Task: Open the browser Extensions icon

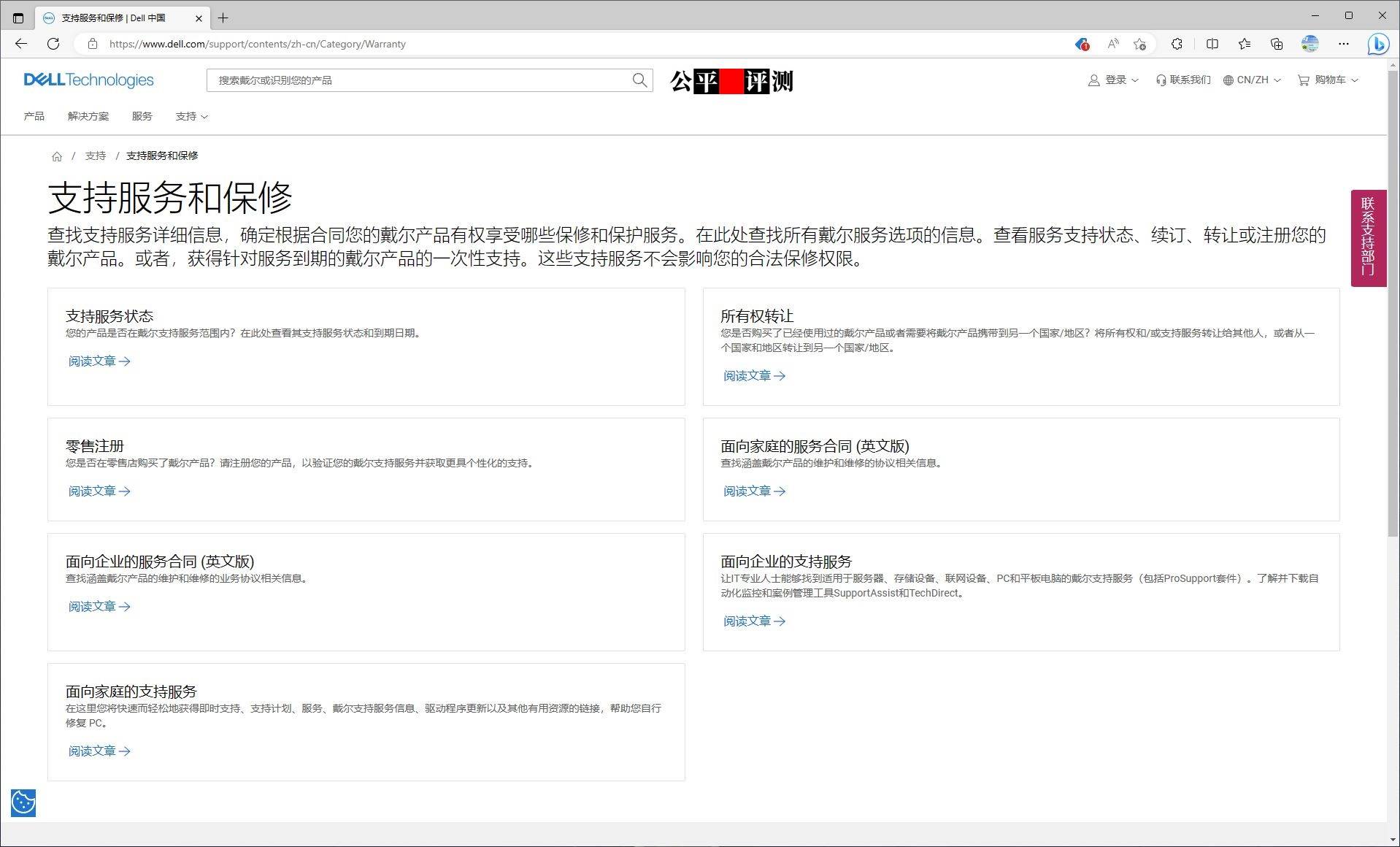Action: coord(1177,44)
